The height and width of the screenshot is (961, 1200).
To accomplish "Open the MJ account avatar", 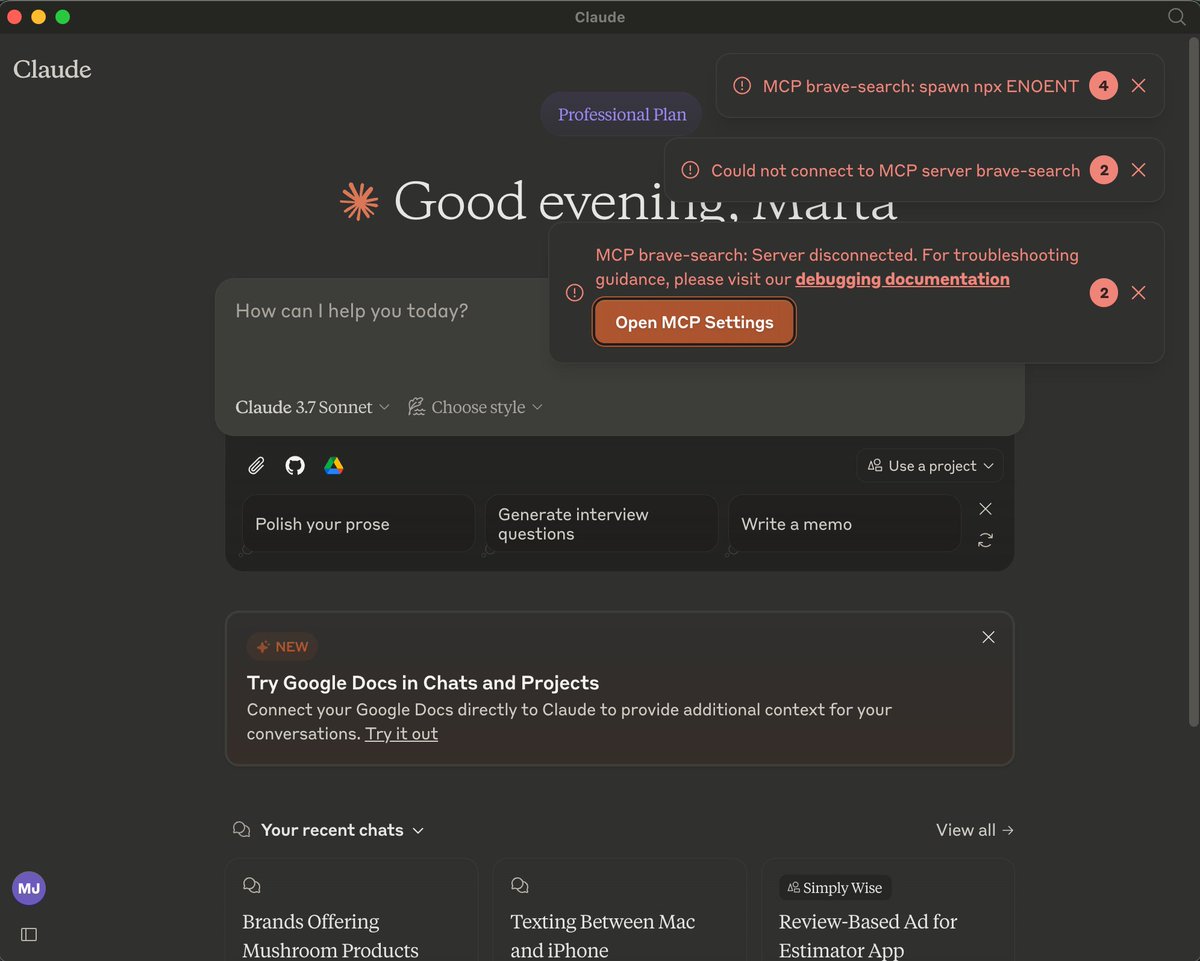I will pos(28,888).
